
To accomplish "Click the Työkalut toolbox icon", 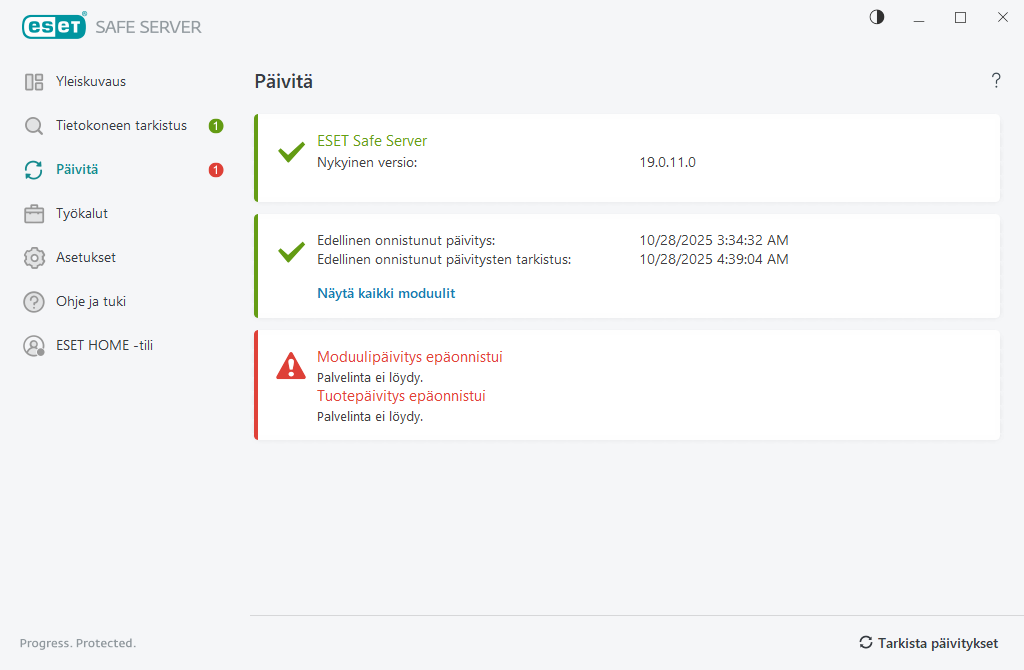I will pyautogui.click(x=34, y=214).
